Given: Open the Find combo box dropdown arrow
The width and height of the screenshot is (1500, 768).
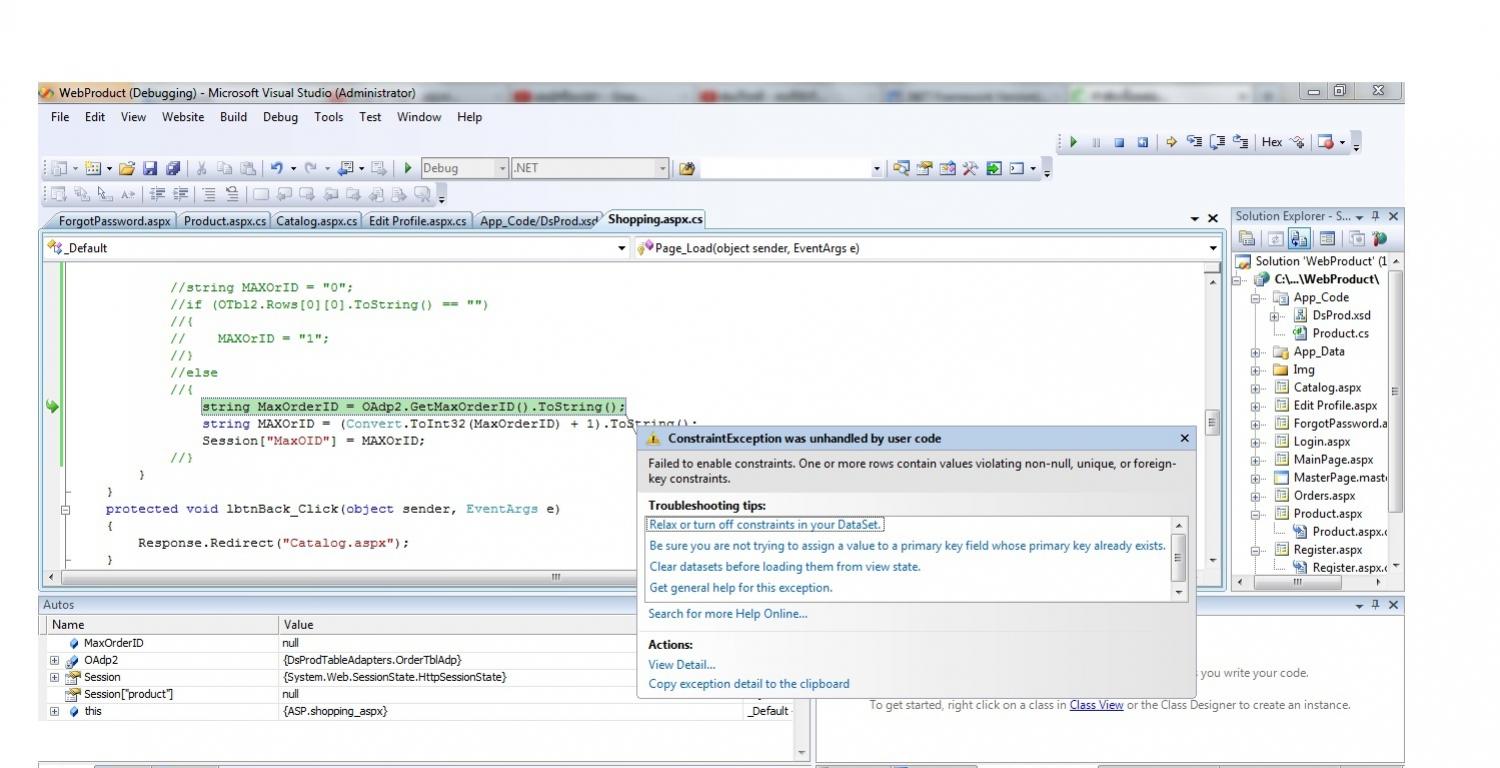Looking at the screenshot, I should (x=877, y=168).
